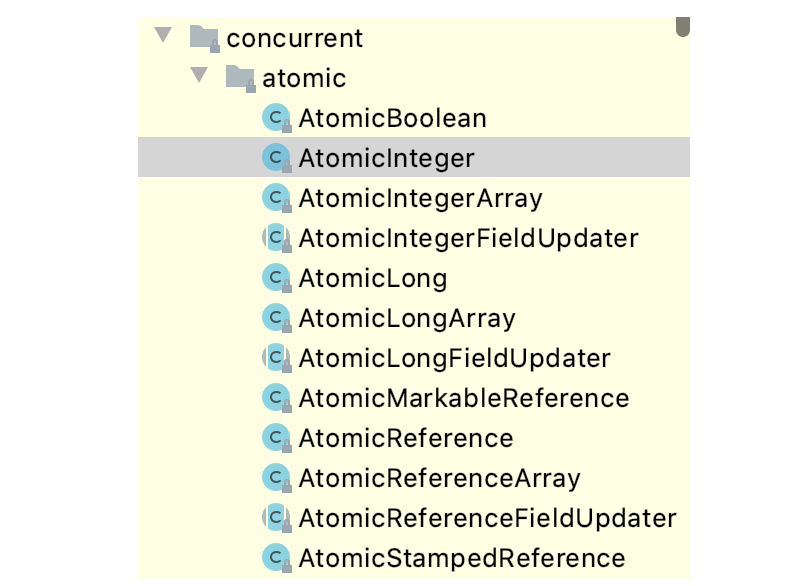The image size is (798, 586).
Task: Click the AtomicIntegerFieldUpdater abstract class icon
Action: 275,238
